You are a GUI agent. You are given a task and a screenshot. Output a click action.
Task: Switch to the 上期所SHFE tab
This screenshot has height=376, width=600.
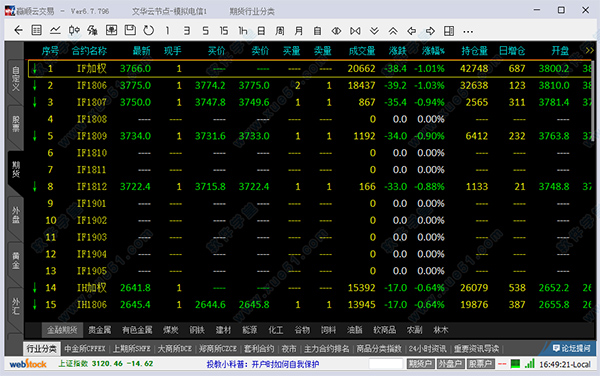[x=132, y=349]
